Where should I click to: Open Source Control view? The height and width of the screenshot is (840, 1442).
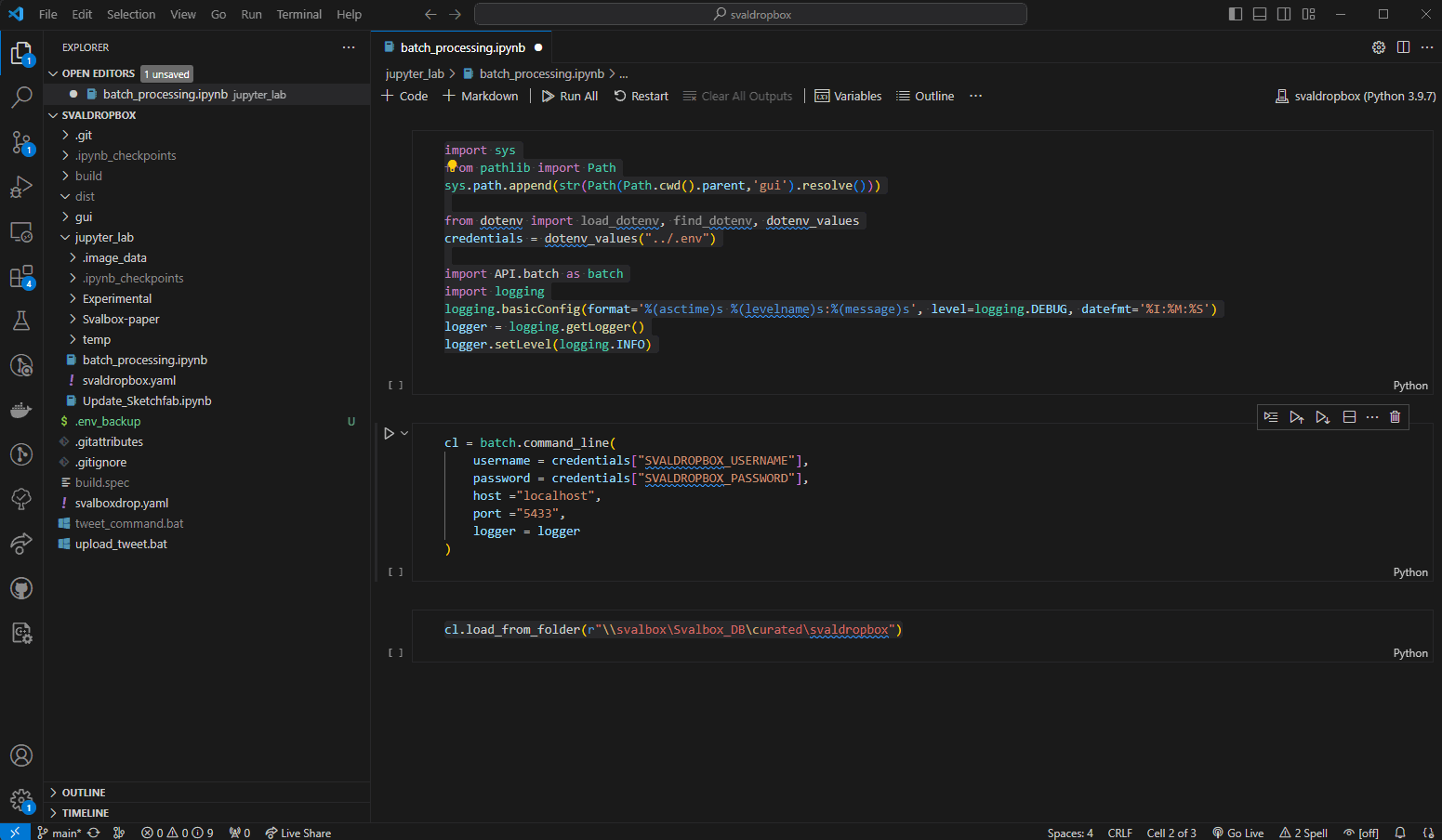(20, 142)
